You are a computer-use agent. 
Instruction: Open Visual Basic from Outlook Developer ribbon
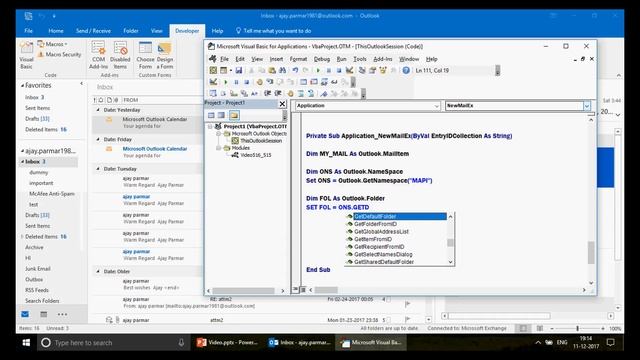point(27,54)
